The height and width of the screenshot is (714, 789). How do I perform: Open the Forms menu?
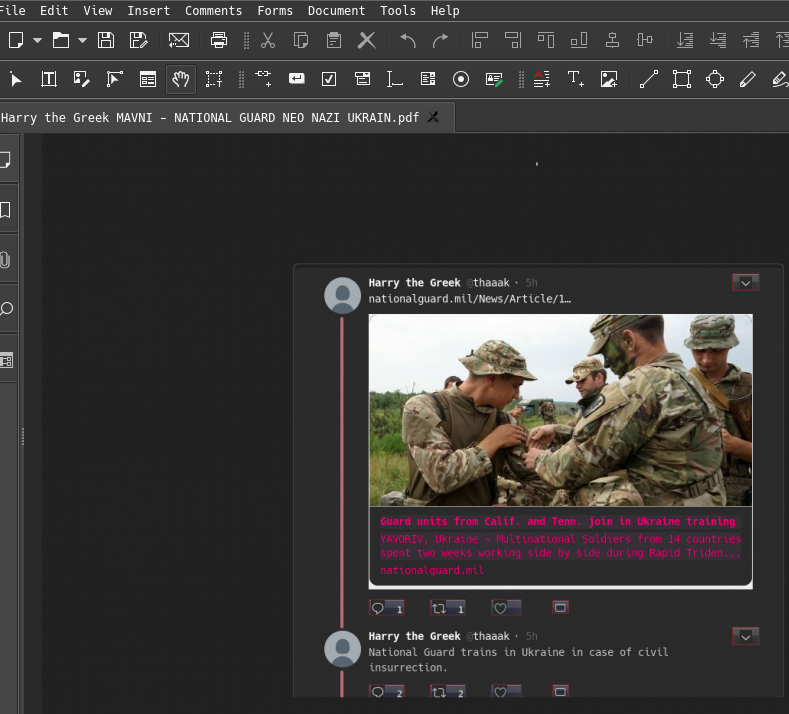[x=275, y=11]
